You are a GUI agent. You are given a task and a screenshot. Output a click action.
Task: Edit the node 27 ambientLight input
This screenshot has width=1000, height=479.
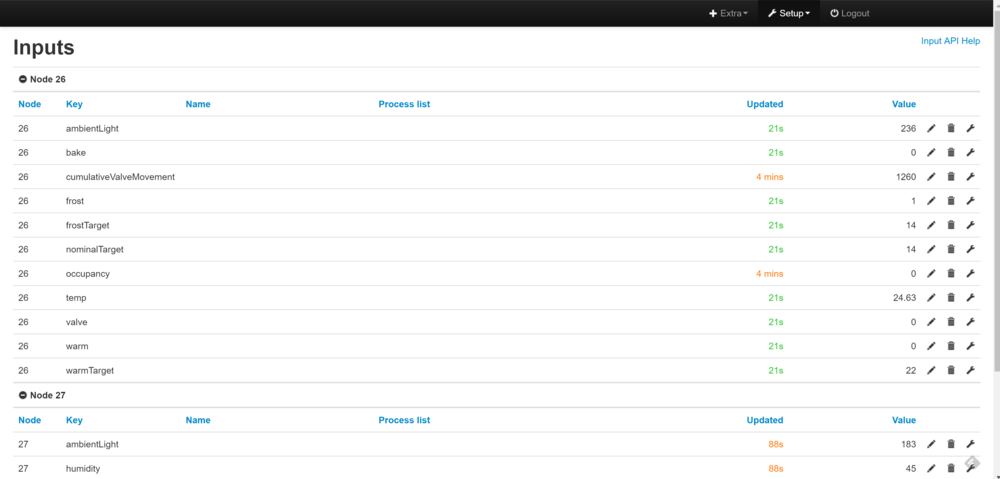[931, 445]
